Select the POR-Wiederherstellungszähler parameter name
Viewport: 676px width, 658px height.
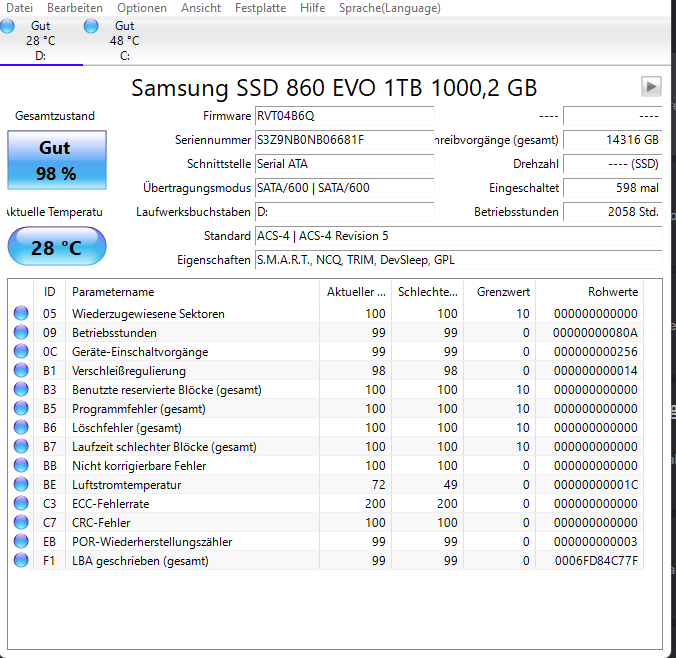click(x=152, y=542)
